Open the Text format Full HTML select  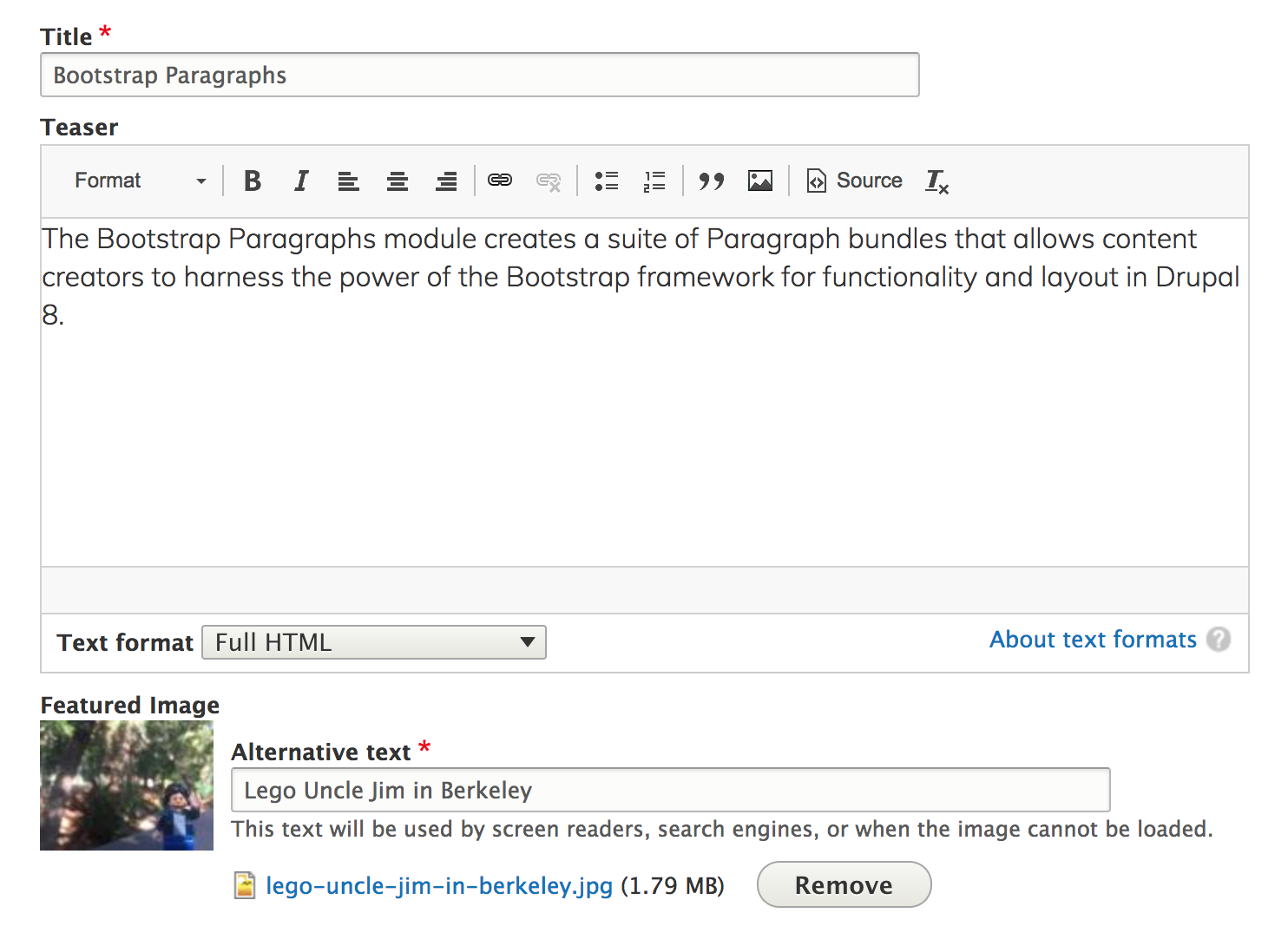374,642
